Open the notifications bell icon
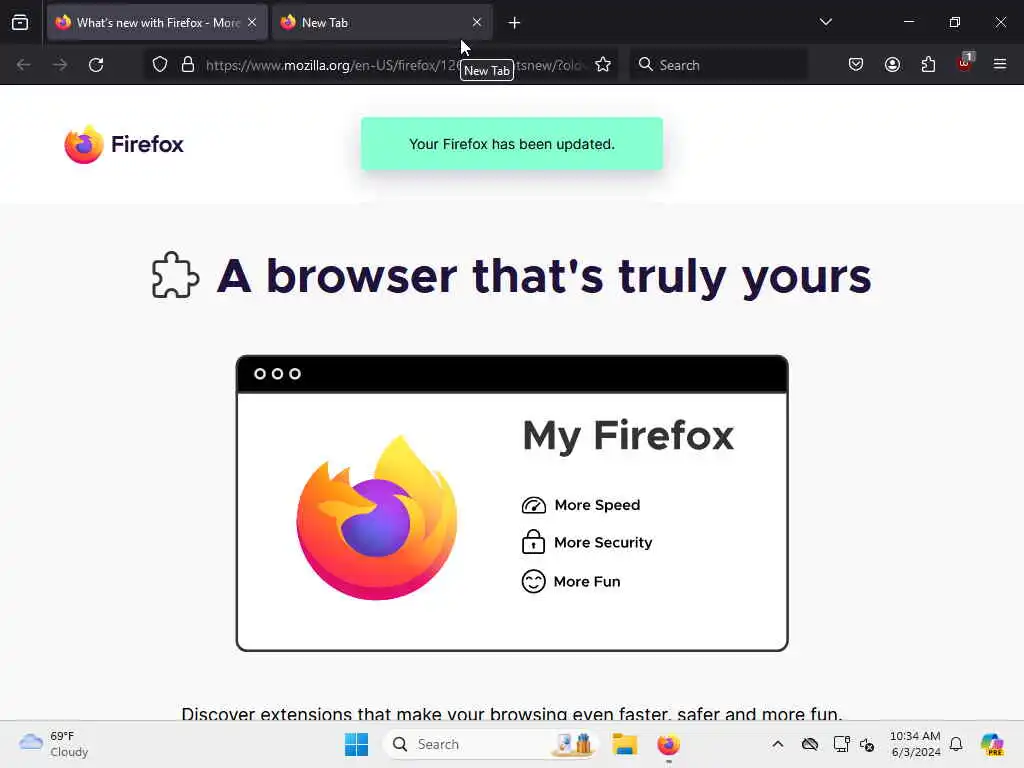1024x768 pixels. (x=956, y=744)
